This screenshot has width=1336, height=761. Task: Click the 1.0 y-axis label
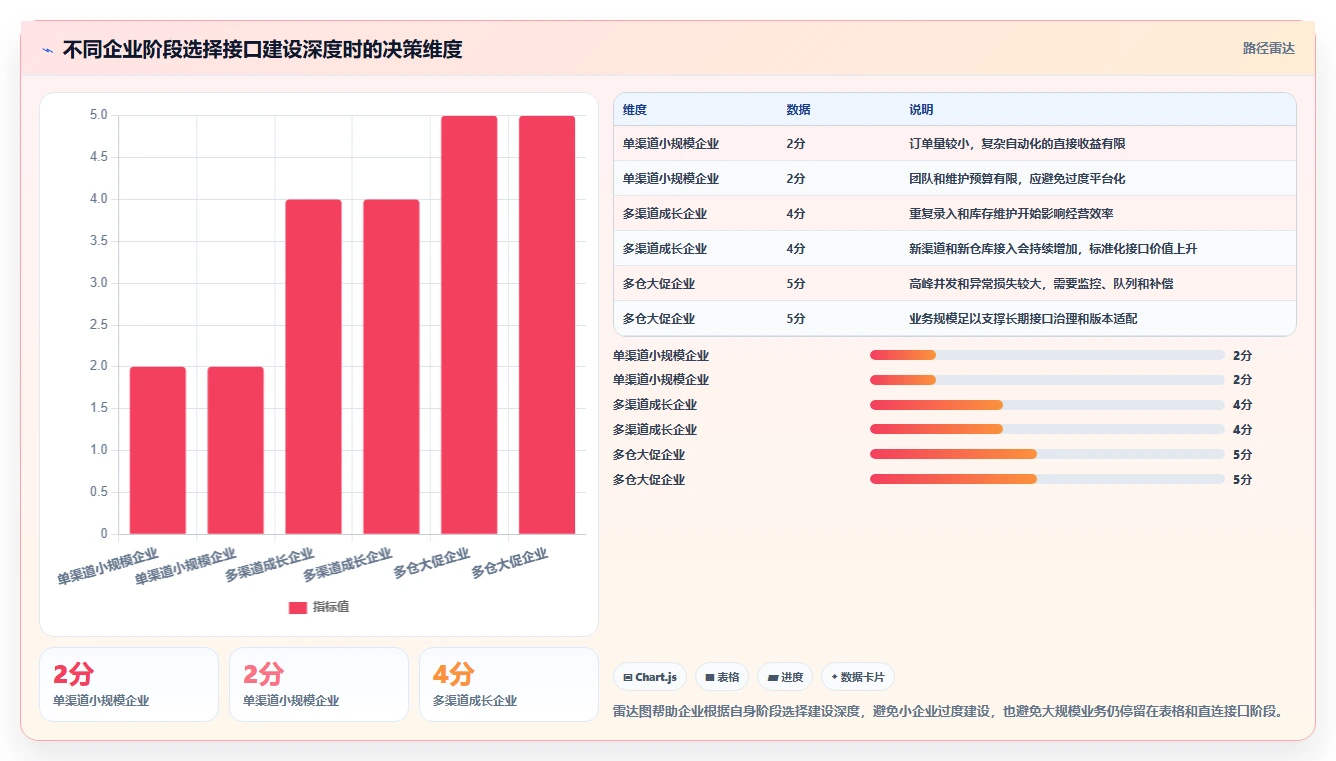(98, 450)
